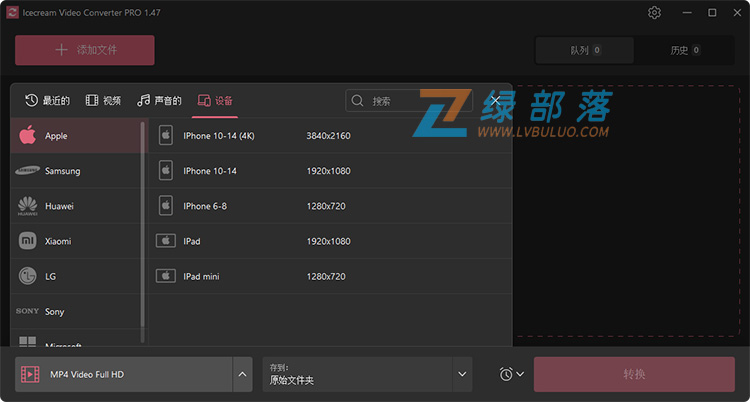Click the 搜索 search field
This screenshot has height=402, width=750.
409,101
